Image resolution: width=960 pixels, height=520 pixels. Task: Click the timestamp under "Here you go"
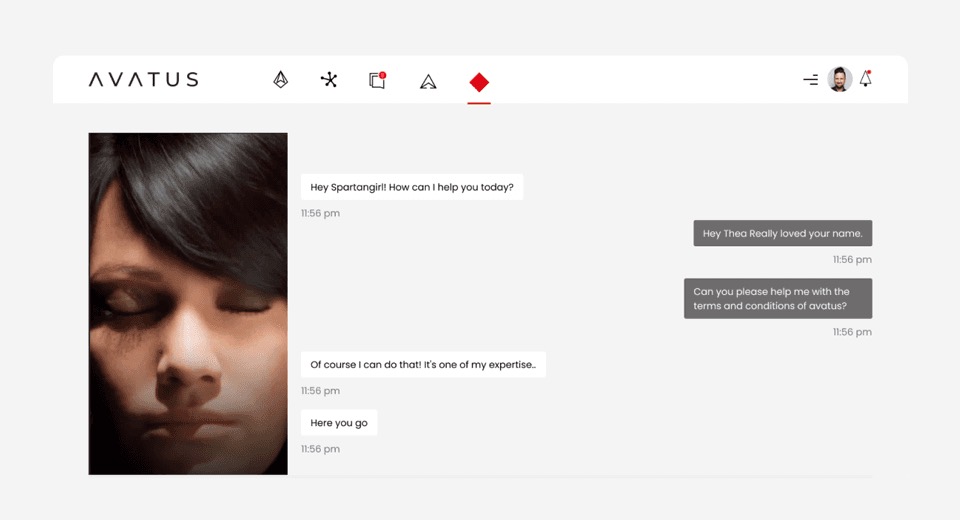click(x=320, y=449)
